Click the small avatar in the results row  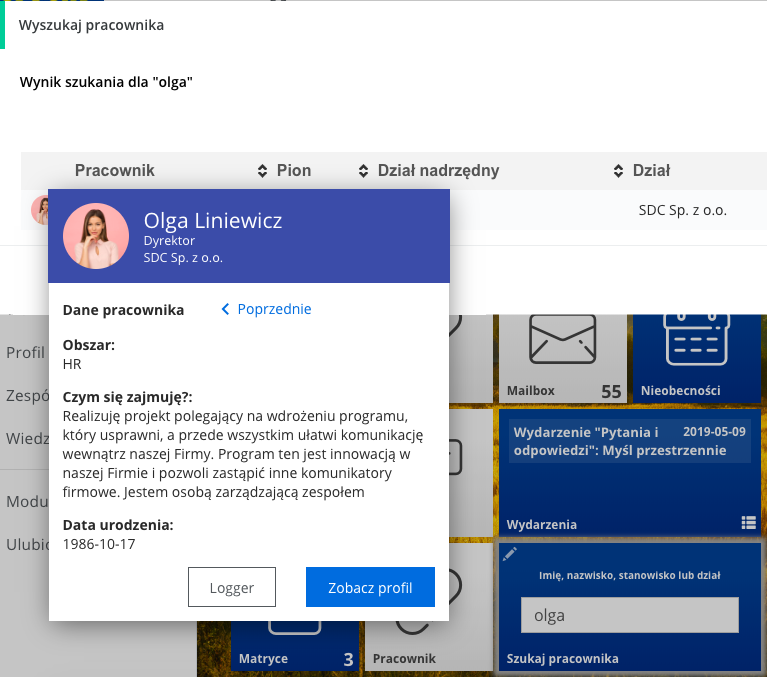[x=40, y=210]
